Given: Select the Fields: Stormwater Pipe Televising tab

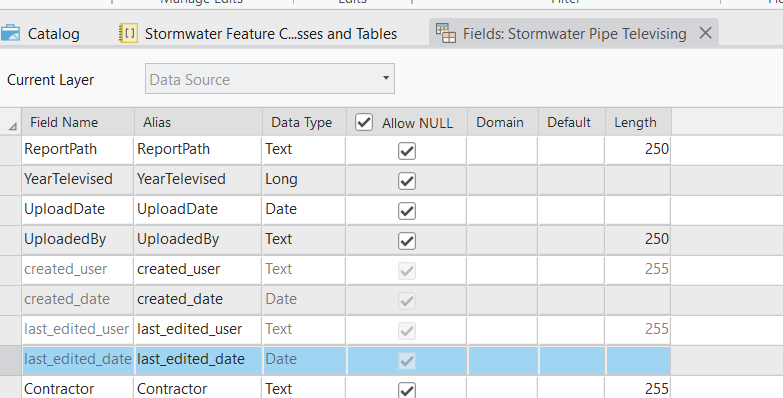Looking at the screenshot, I should point(574,33).
